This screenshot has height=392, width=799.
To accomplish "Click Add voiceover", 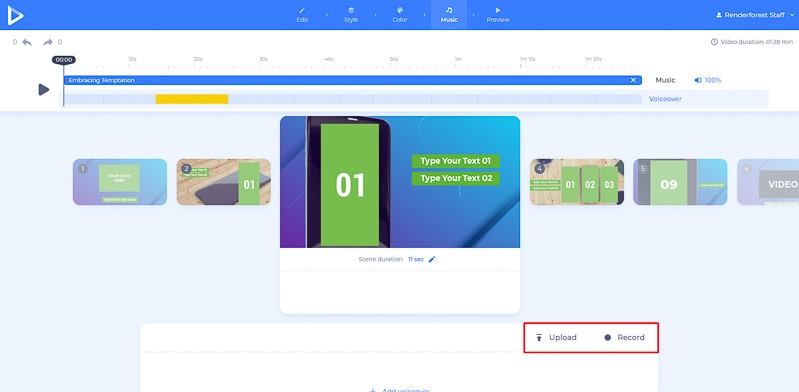I will point(400,390).
